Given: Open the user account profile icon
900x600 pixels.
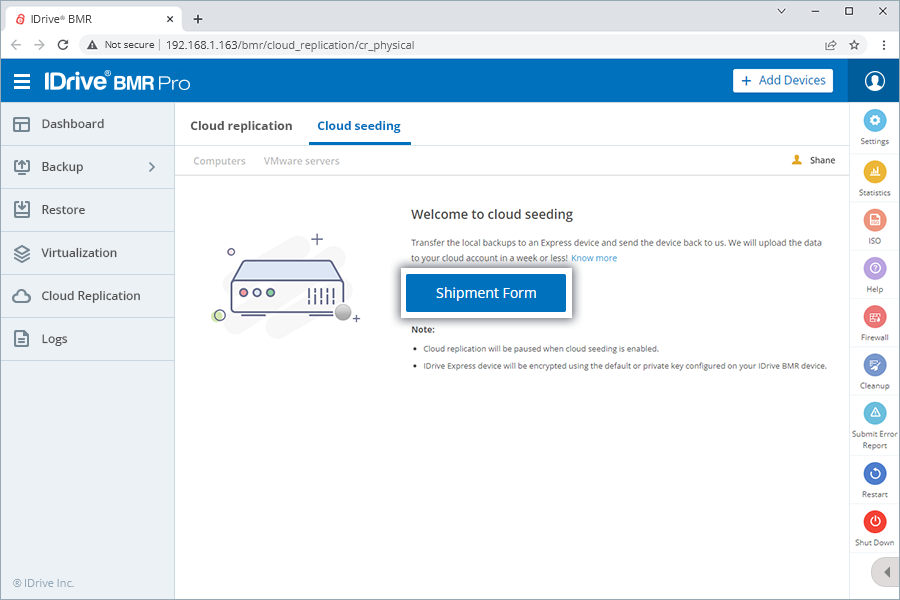Looking at the screenshot, I should 874,82.
